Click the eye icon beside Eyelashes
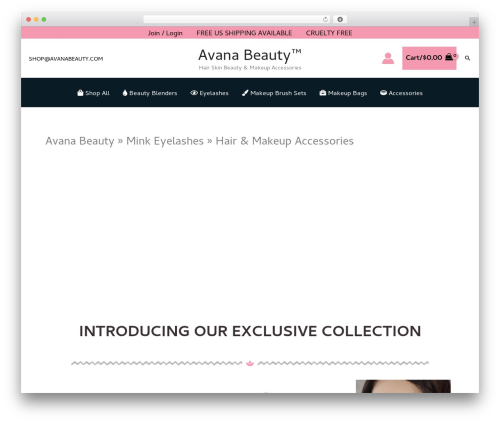The image size is (500, 423). (x=194, y=93)
